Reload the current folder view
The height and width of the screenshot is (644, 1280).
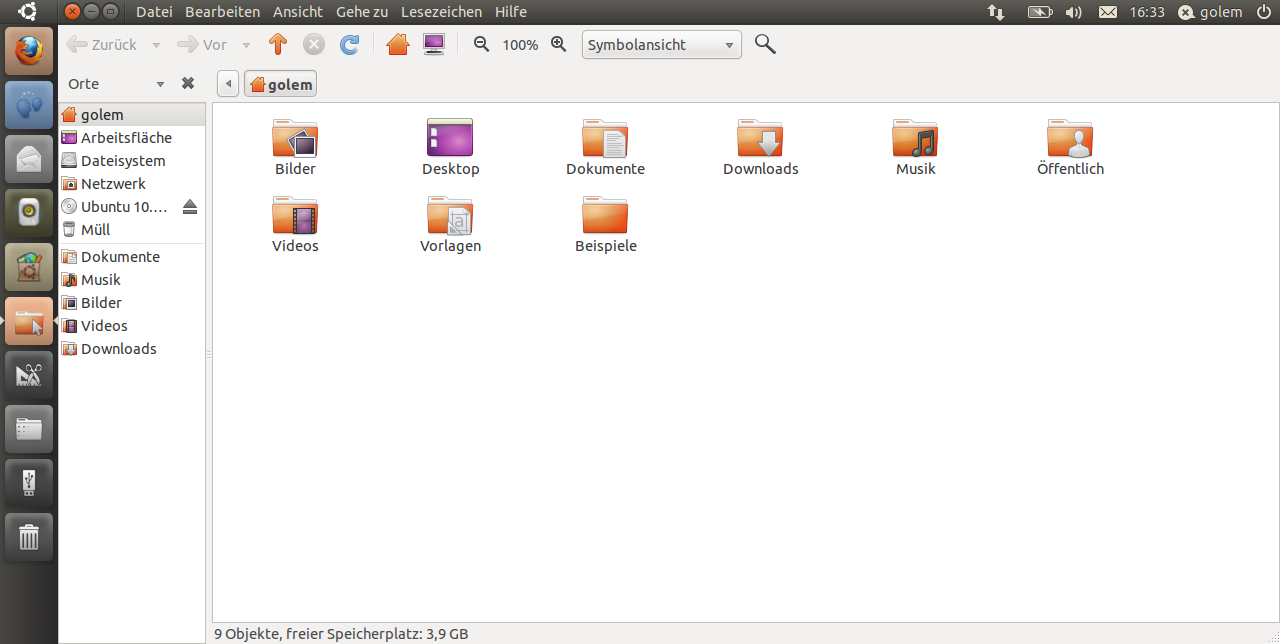point(349,45)
